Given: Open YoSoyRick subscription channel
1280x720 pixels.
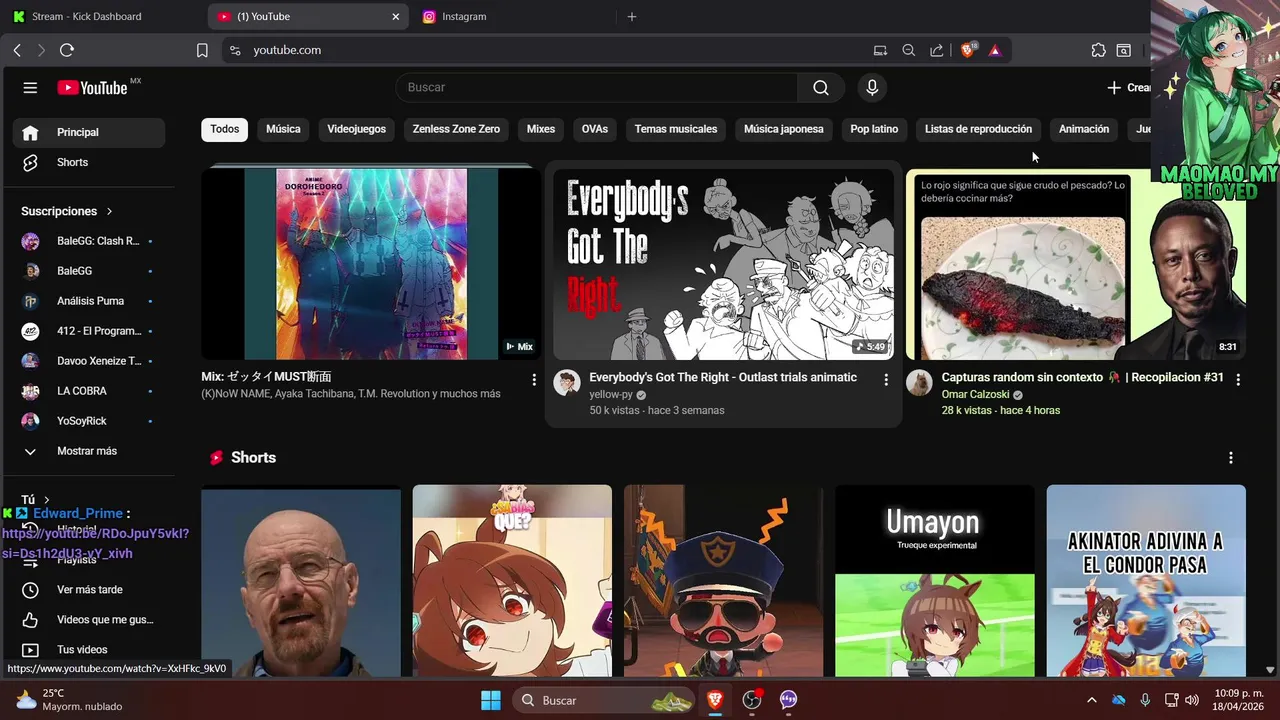Looking at the screenshot, I should [89, 421].
